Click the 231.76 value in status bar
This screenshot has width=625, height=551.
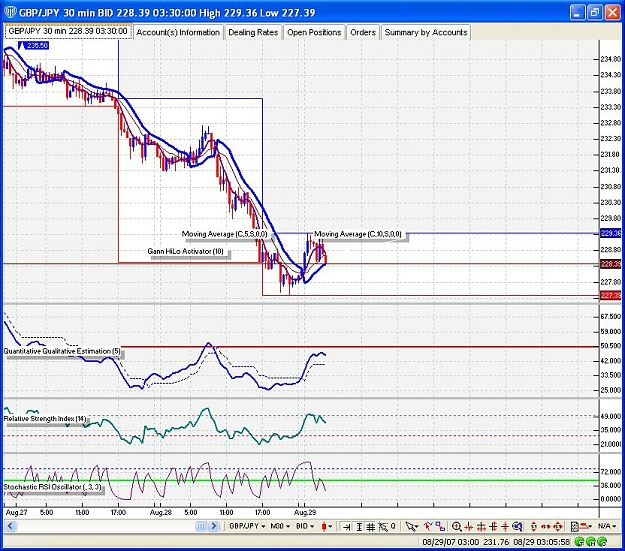pos(496,542)
